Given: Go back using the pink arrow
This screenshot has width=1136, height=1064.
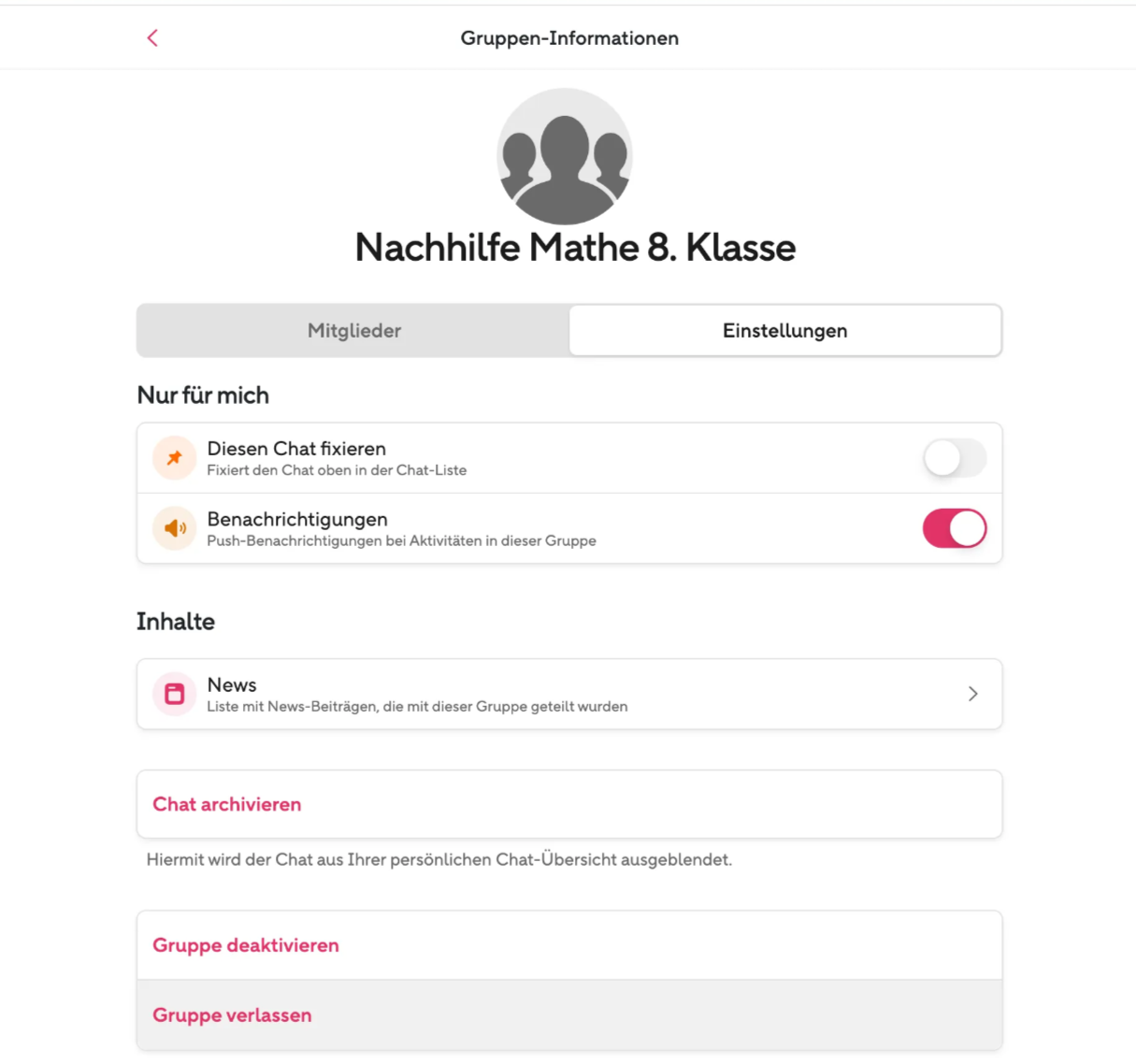Looking at the screenshot, I should [x=152, y=38].
